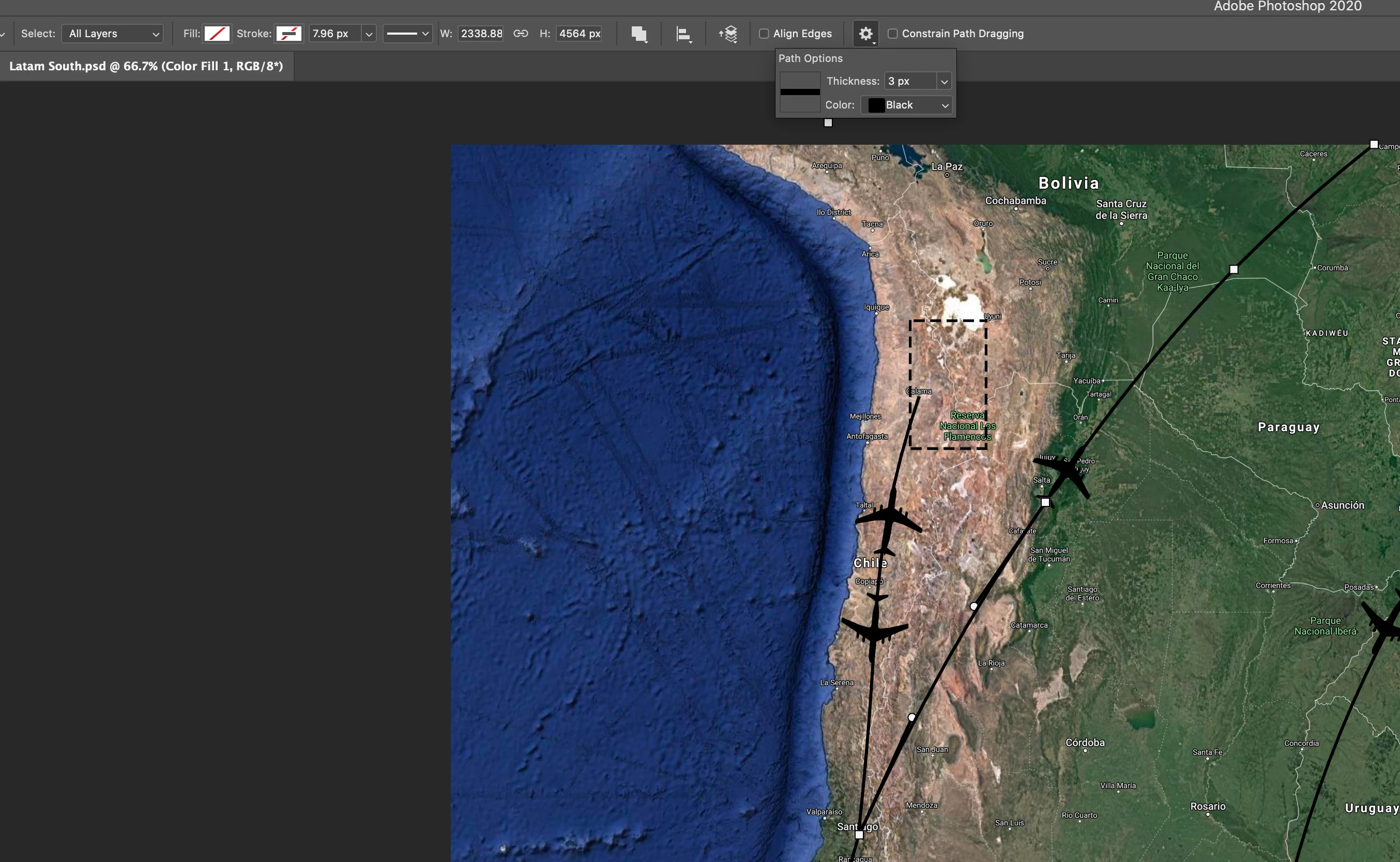Screen dimensions: 1400x862
Task: Click the Thickness value field
Action: [910, 81]
